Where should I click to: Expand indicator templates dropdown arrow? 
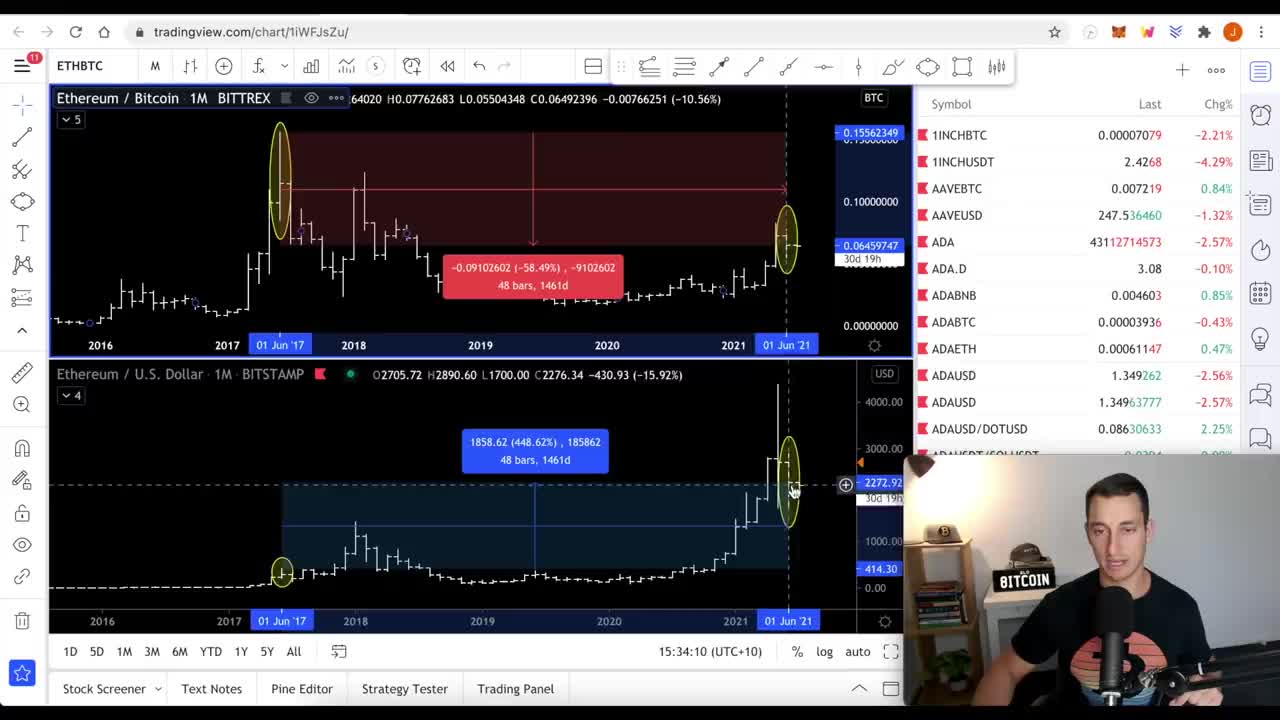click(284, 66)
